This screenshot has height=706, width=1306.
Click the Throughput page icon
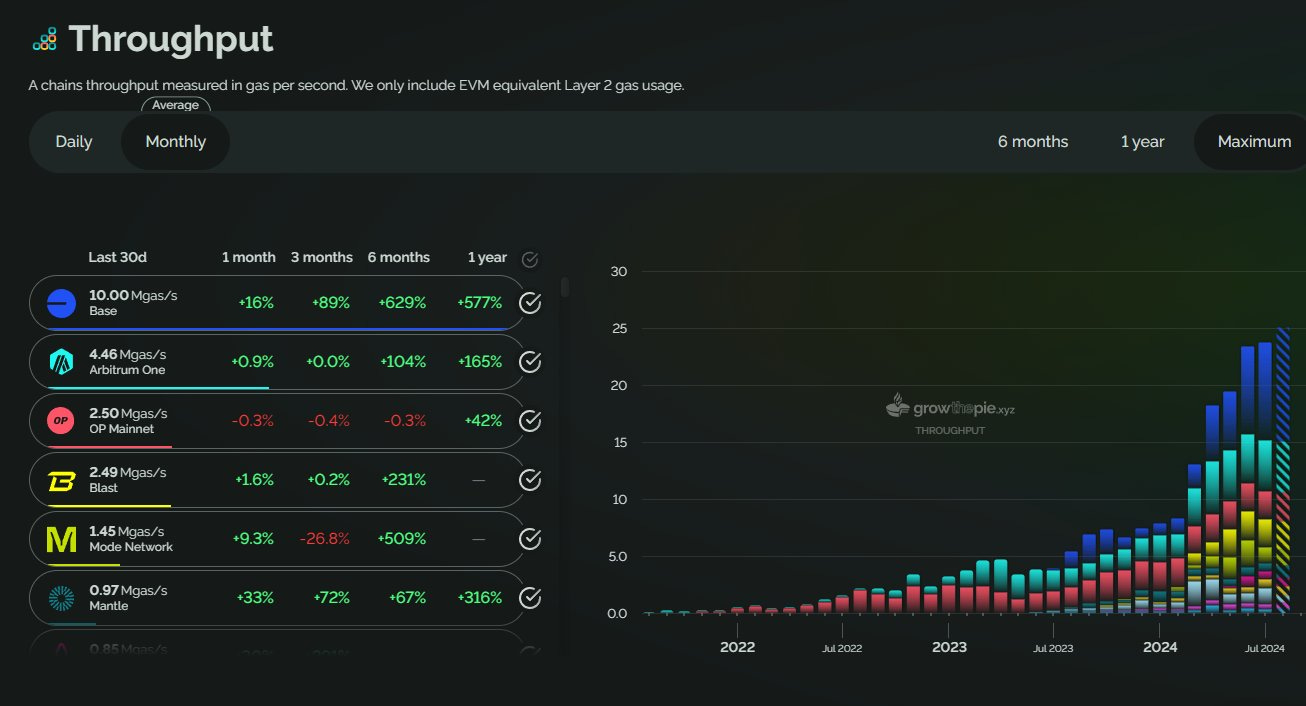[x=44, y=38]
